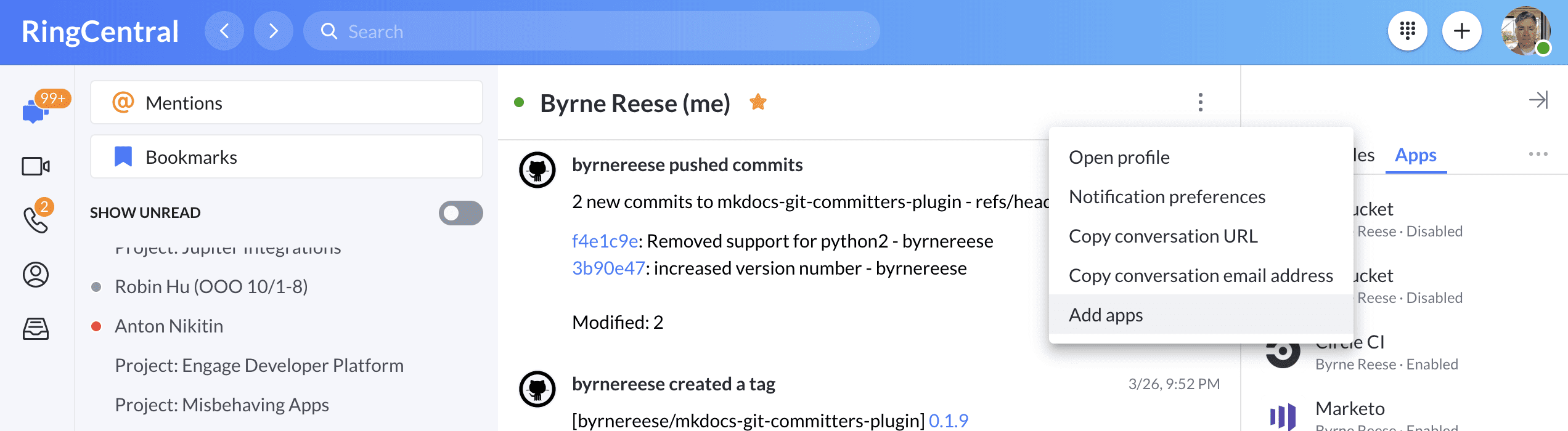Open commit link f4e1c9e
The width and height of the screenshot is (1568, 431).
[604, 241]
